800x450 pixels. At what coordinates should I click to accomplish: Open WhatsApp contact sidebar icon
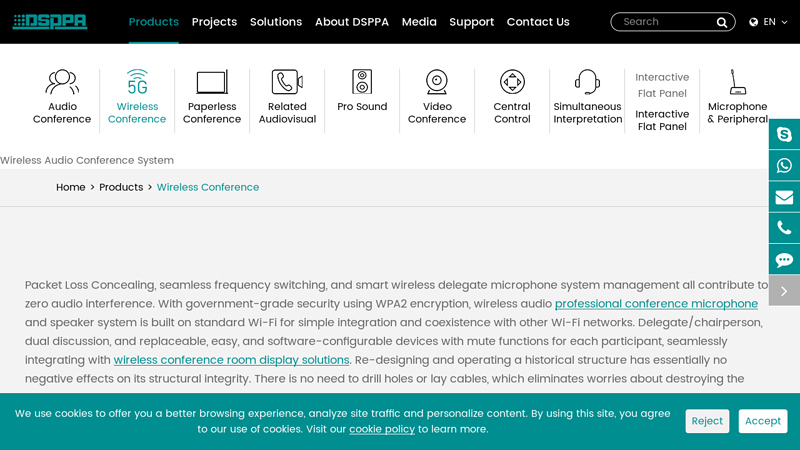(784, 165)
